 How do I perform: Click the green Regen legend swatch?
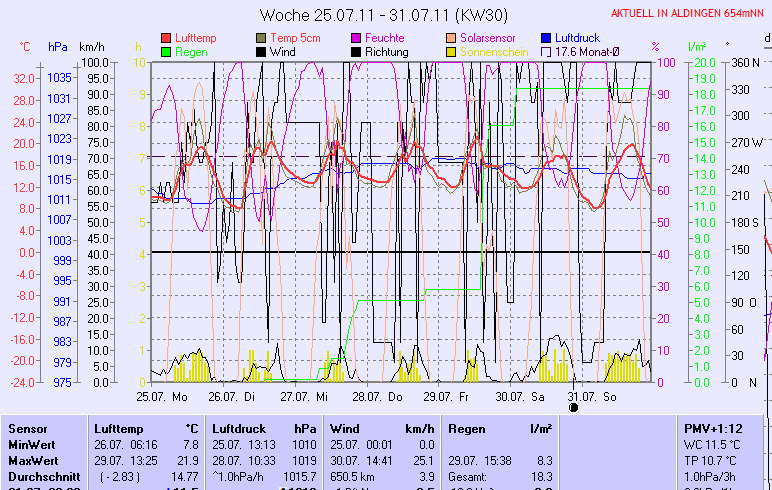click(x=166, y=51)
